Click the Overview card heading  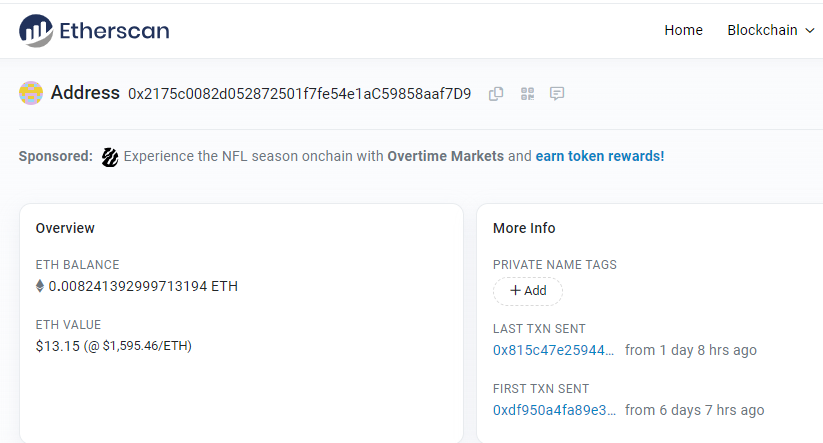64,228
